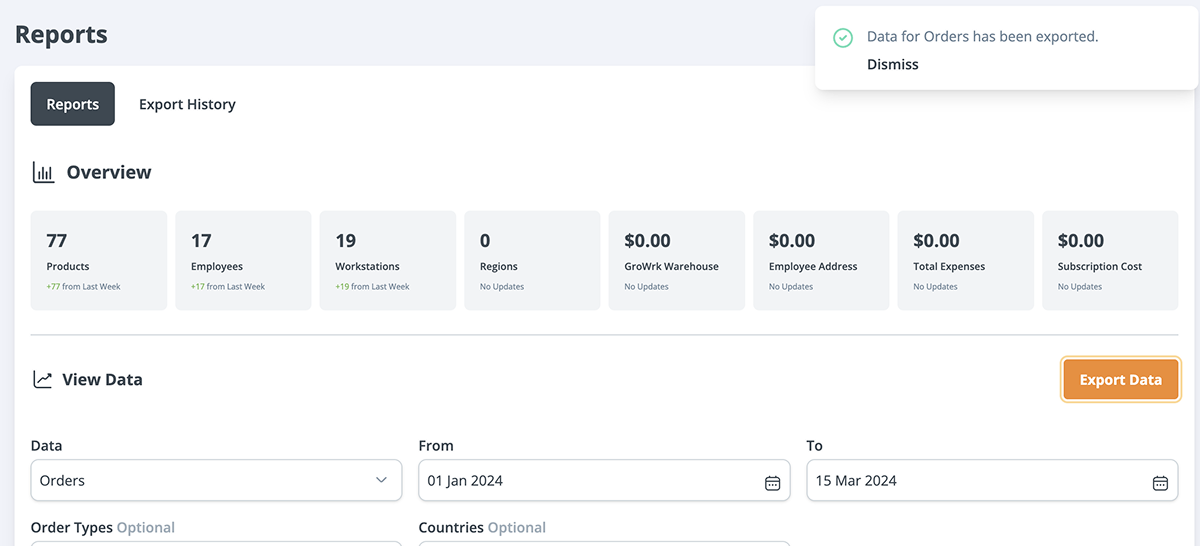This screenshot has width=1200, height=546.
Task: Click the Overview bar chart icon
Action: (x=43, y=172)
